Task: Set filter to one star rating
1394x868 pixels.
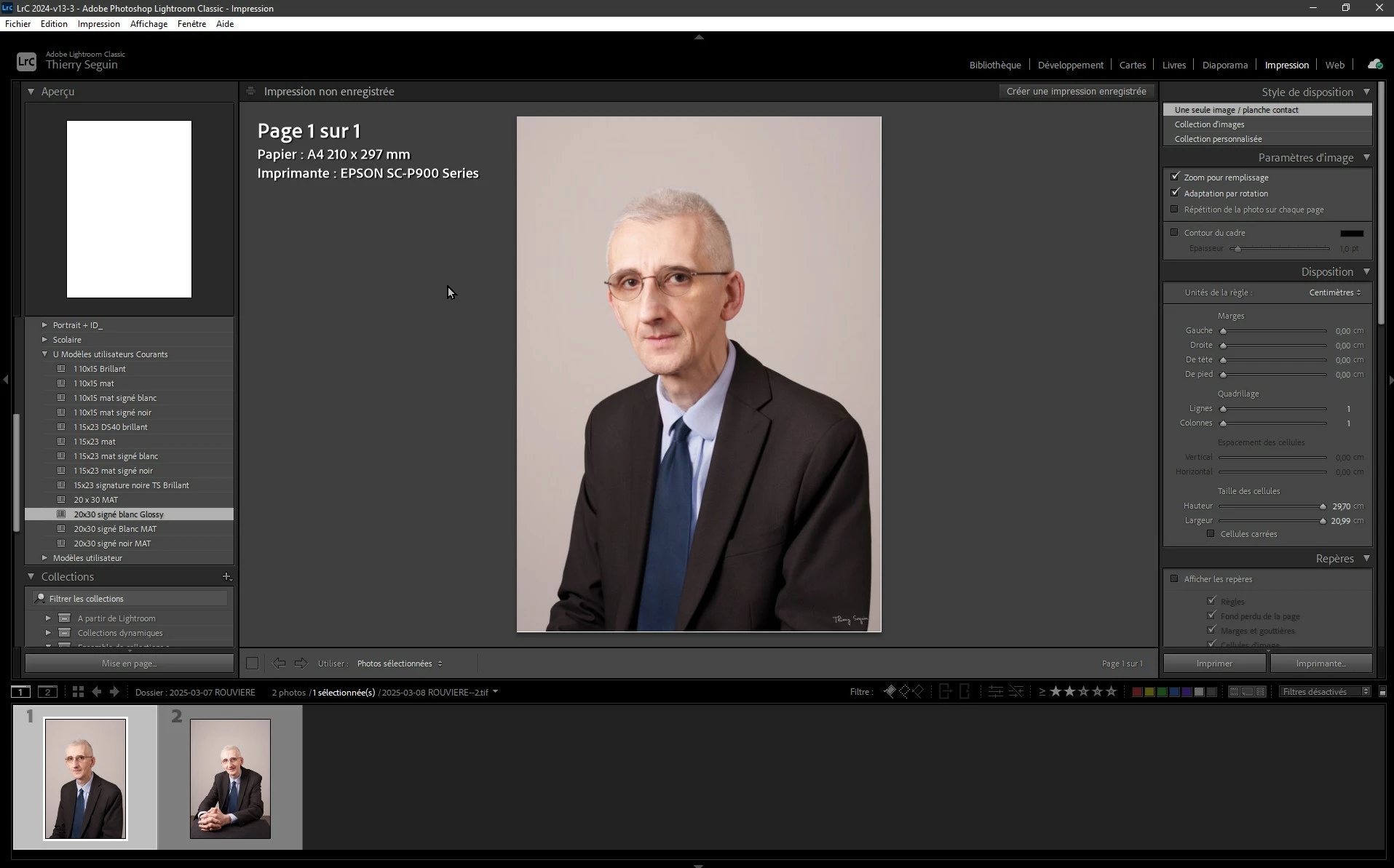Action: point(1056,692)
